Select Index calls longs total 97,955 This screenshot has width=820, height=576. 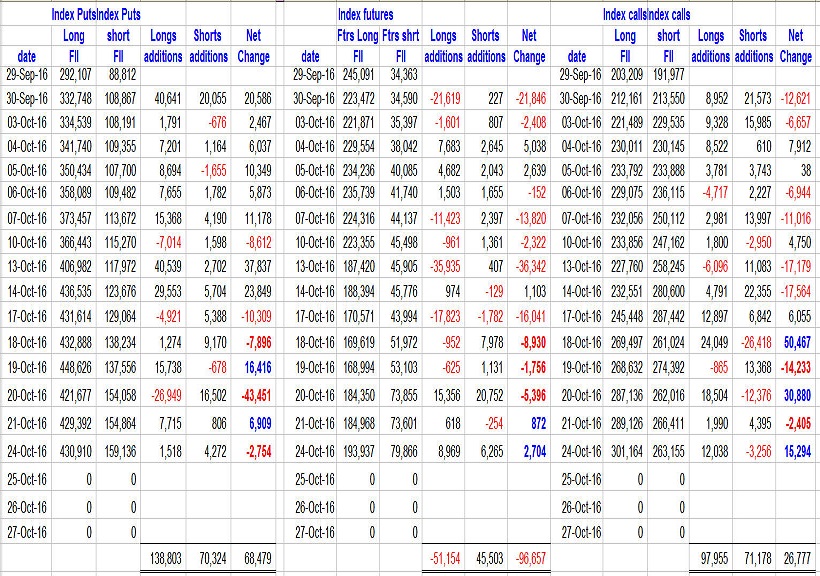coord(710,559)
